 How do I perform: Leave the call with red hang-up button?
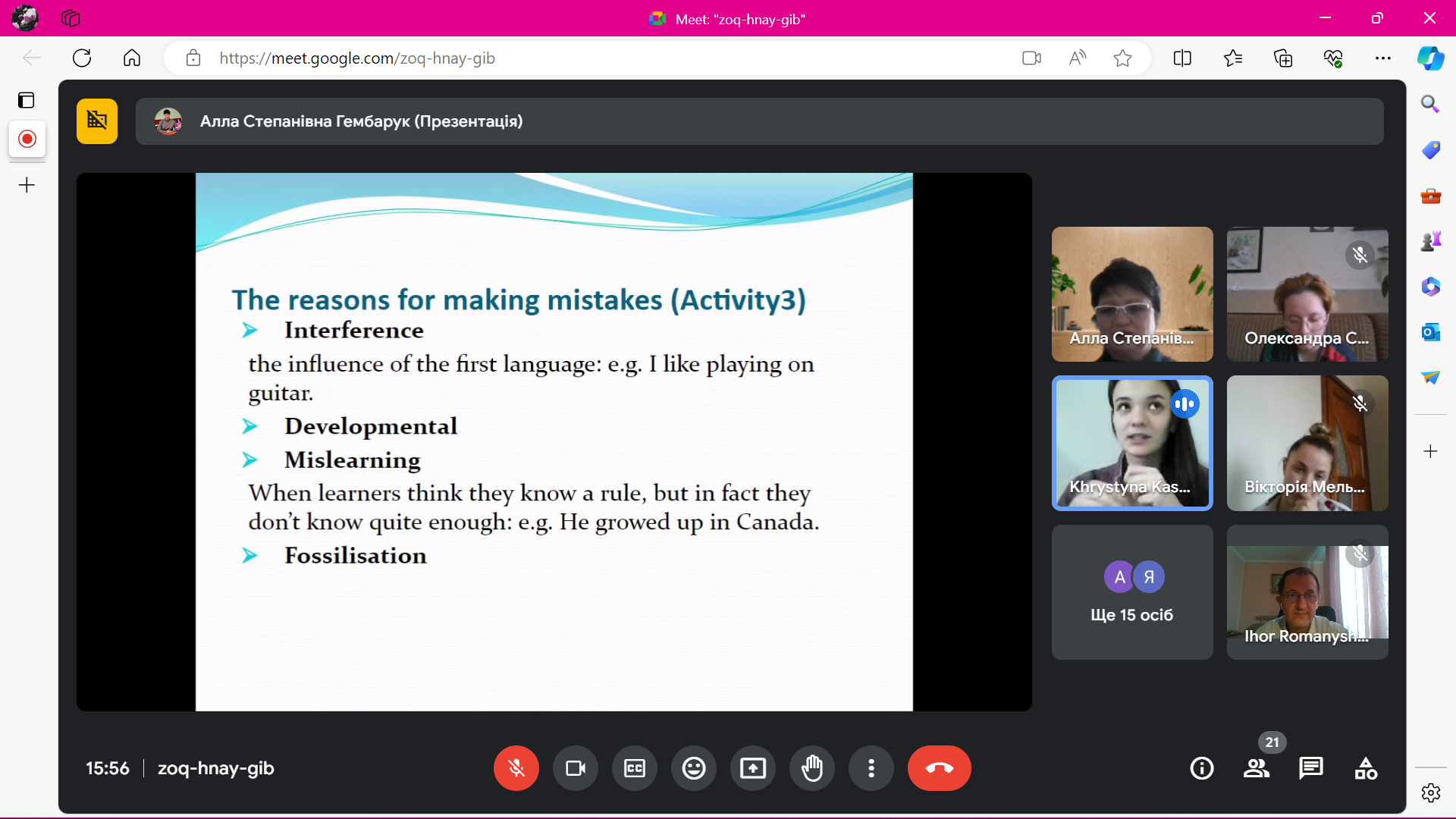tap(939, 768)
